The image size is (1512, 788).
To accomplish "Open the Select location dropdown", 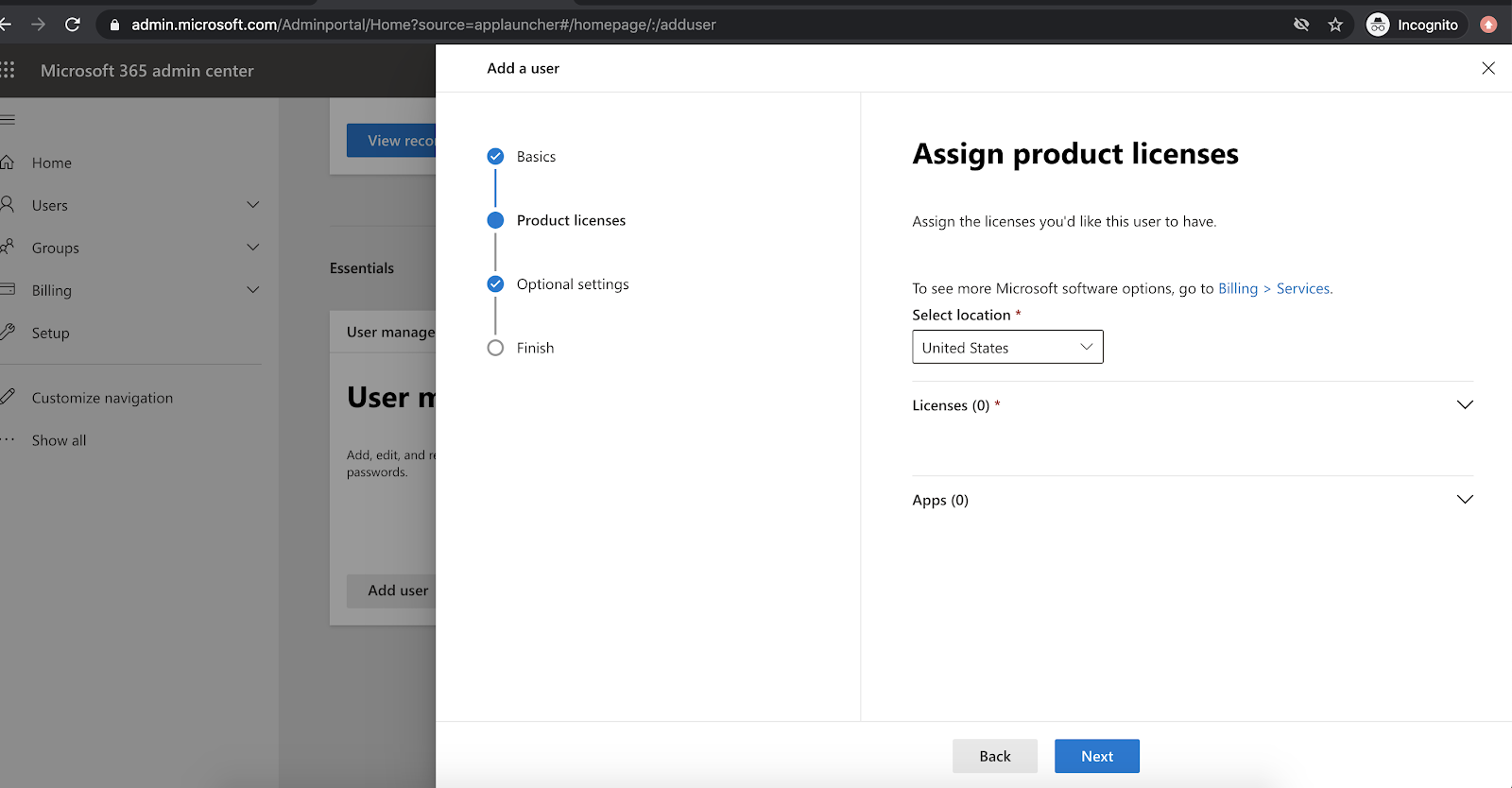I will tap(1007, 347).
